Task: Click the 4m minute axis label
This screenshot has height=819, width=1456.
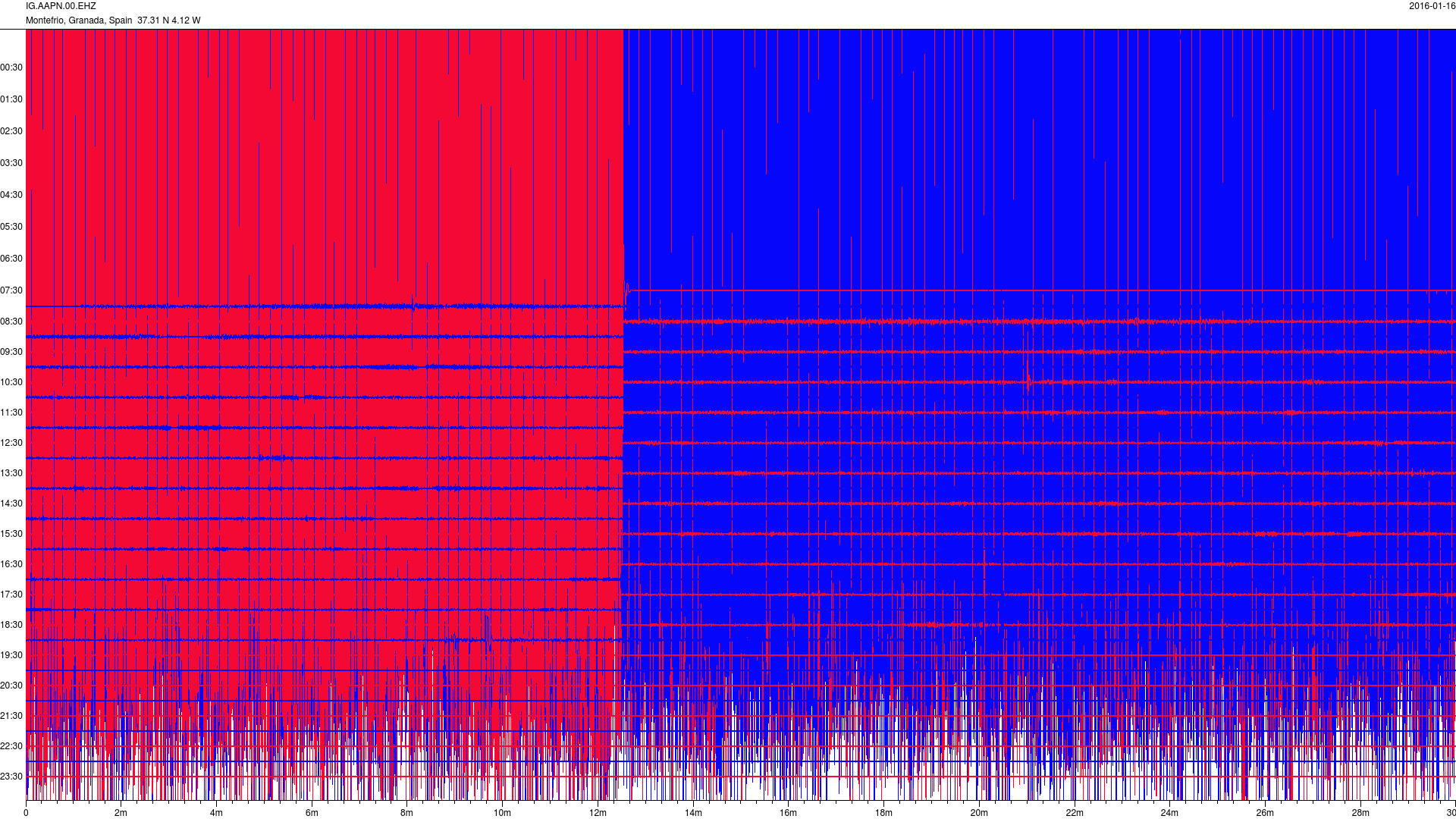Action: click(x=216, y=813)
